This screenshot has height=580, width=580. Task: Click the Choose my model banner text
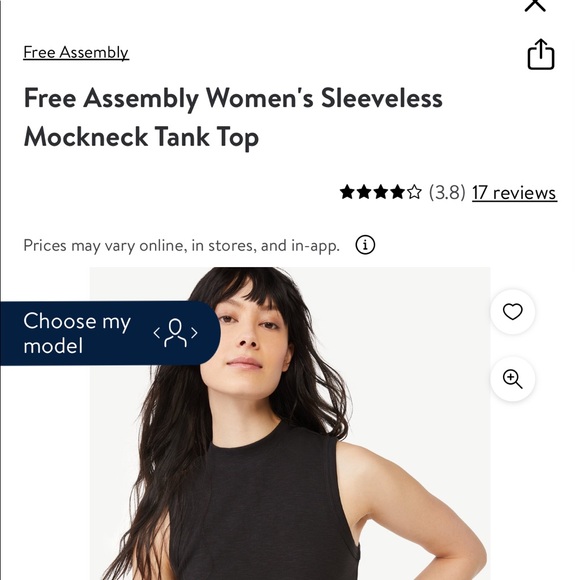pos(77,333)
